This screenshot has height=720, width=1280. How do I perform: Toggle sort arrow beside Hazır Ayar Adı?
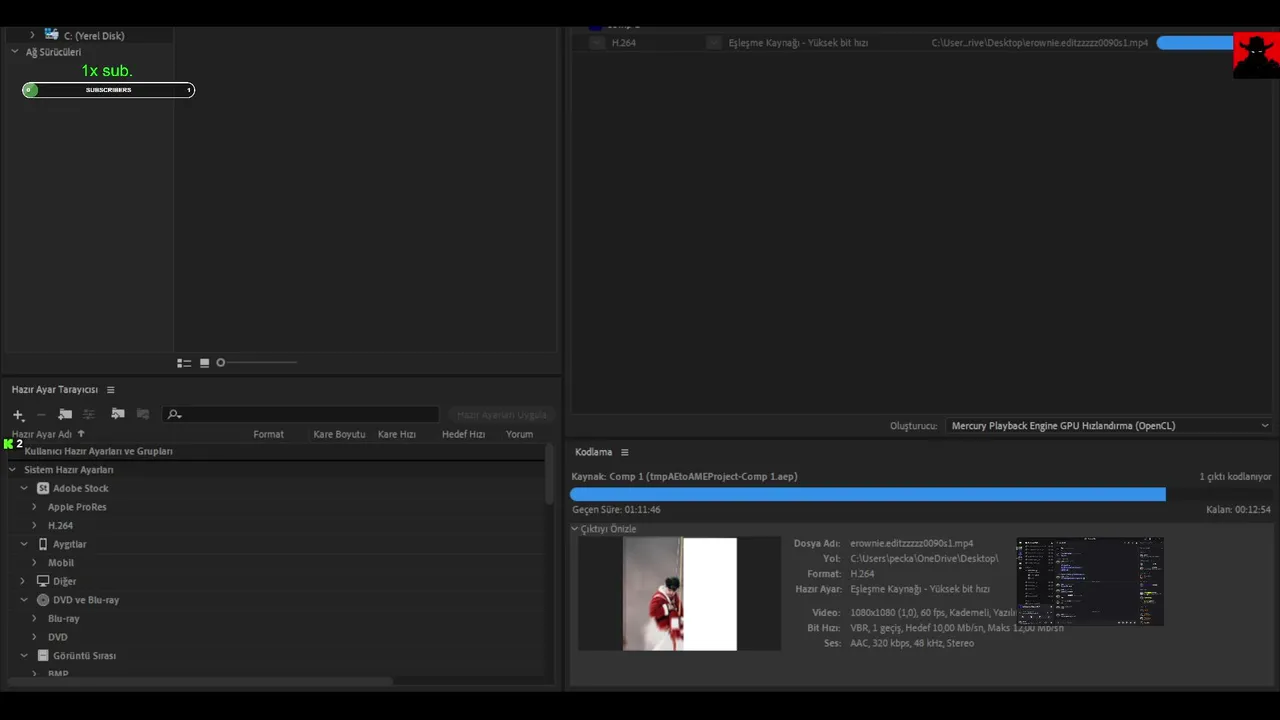point(81,434)
